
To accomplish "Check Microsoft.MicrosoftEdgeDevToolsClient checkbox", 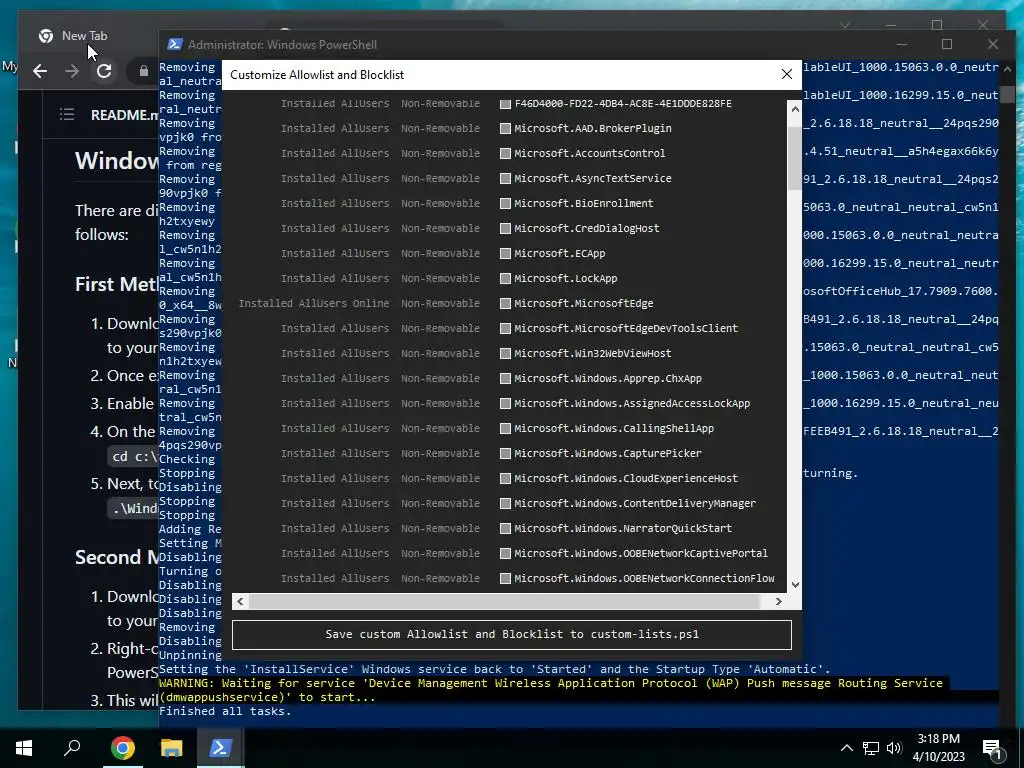I will [505, 328].
